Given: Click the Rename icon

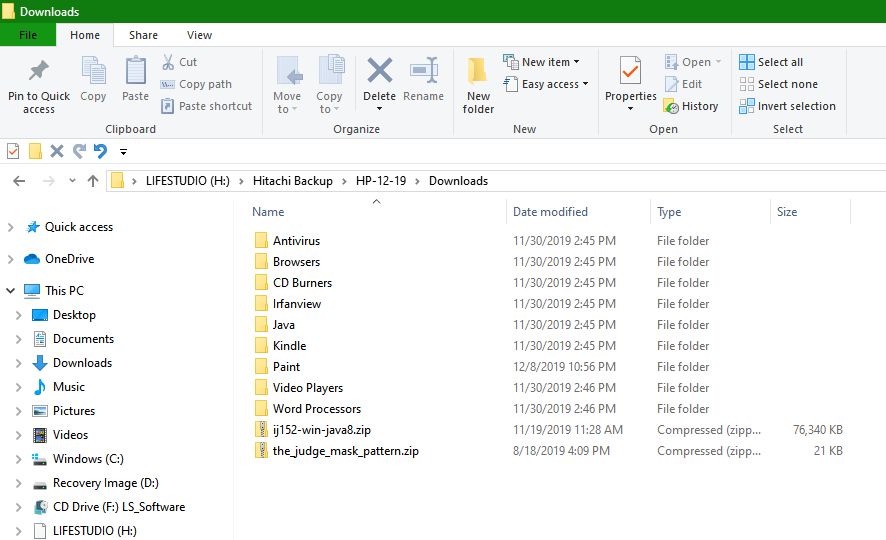Looking at the screenshot, I should click(424, 71).
